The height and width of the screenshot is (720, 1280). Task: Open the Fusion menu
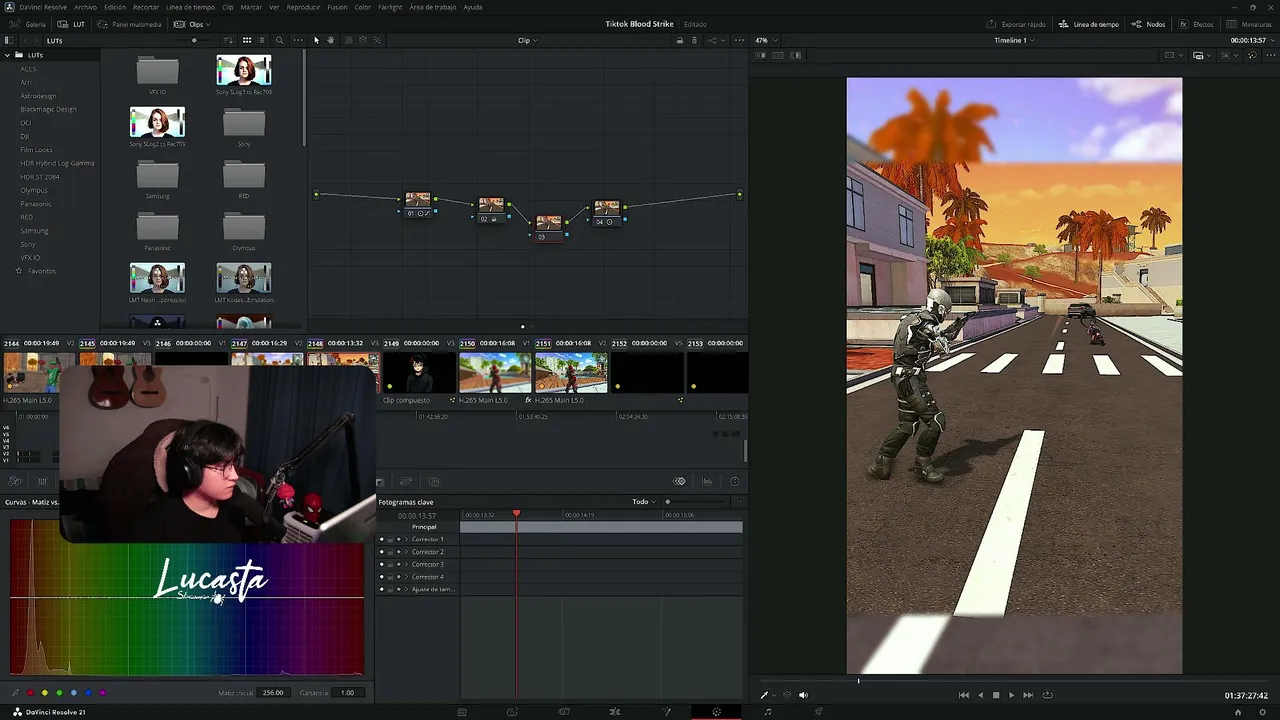(x=337, y=7)
